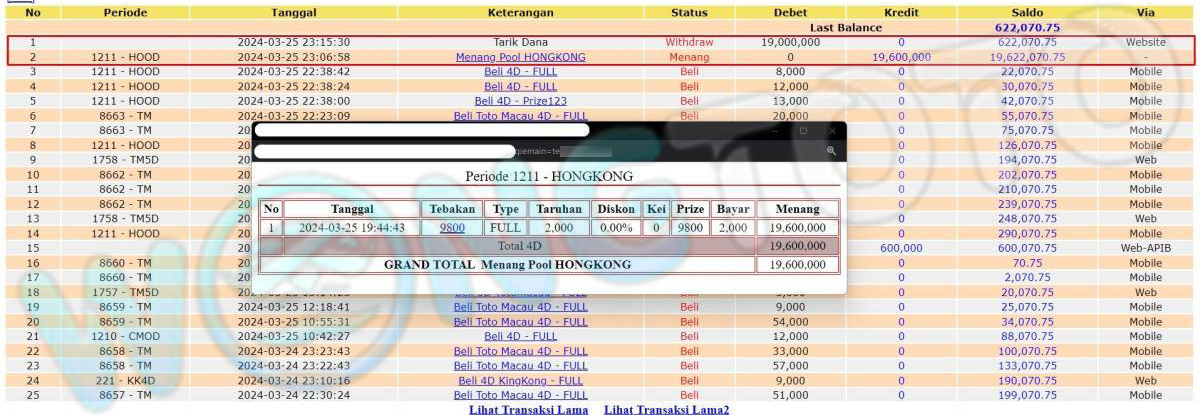The height and width of the screenshot is (415, 1200).
Task: Click the 9800 Tebakan link in popup
Action: click(453, 227)
